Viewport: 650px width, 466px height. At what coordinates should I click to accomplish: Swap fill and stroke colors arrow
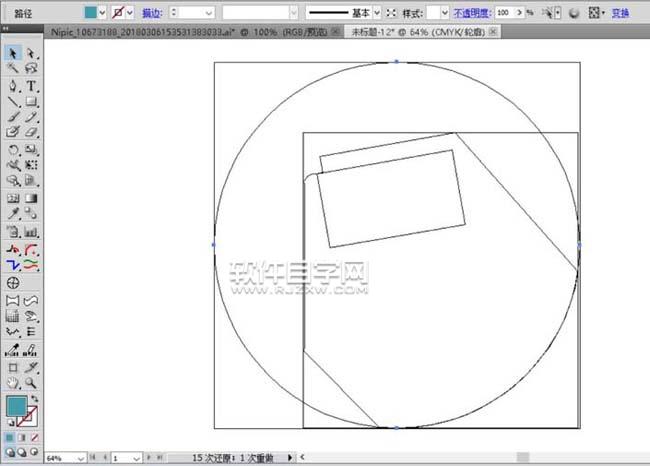(34, 398)
